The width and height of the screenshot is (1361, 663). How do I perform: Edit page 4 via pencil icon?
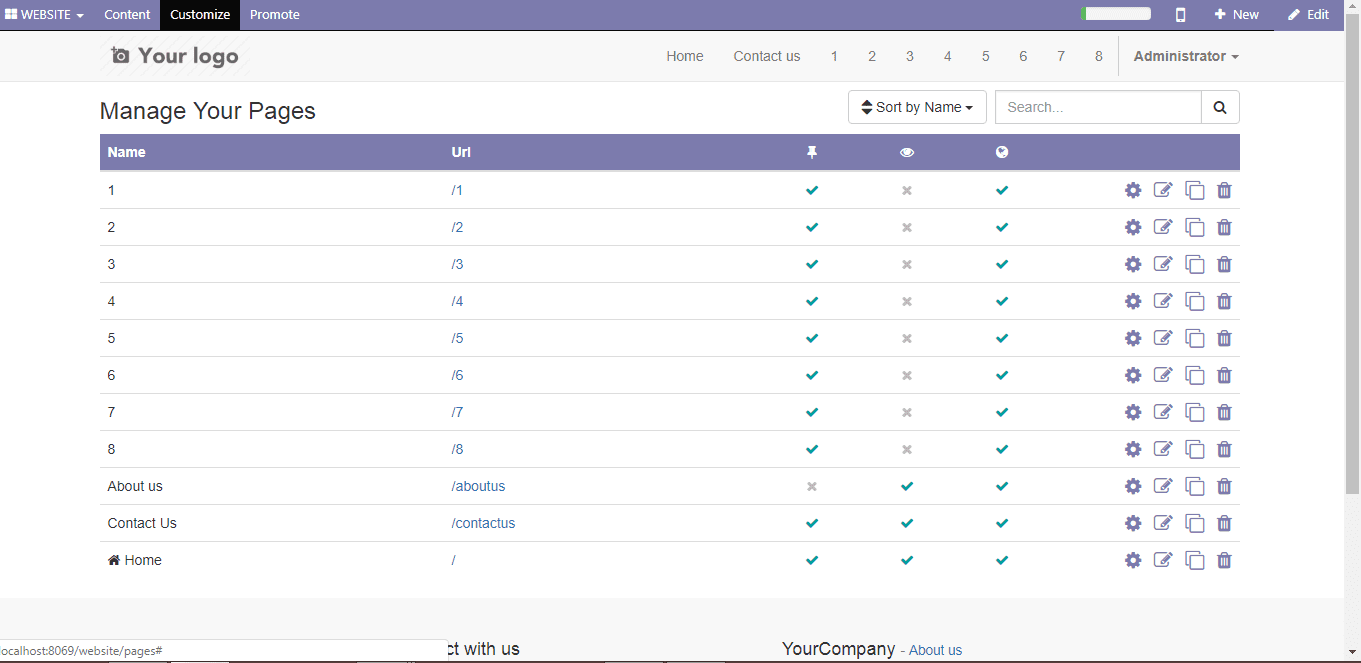(1163, 301)
